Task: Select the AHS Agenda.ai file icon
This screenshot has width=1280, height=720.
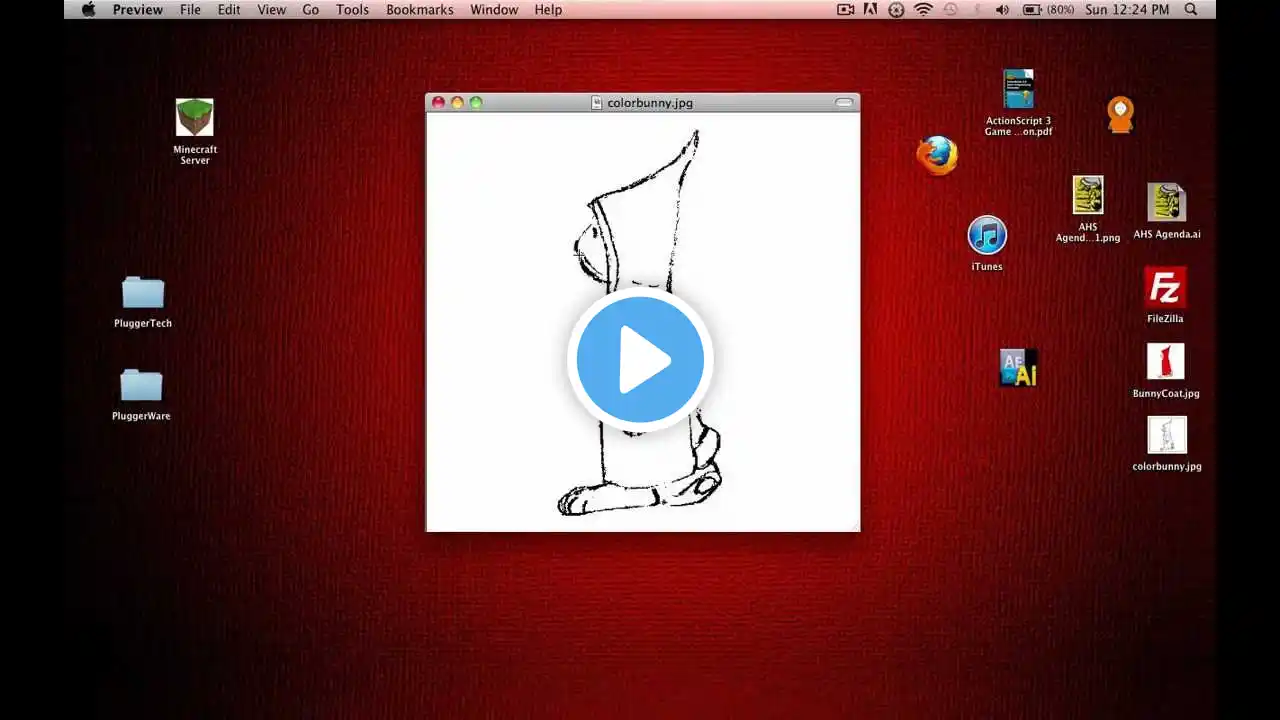Action: [x=1166, y=203]
